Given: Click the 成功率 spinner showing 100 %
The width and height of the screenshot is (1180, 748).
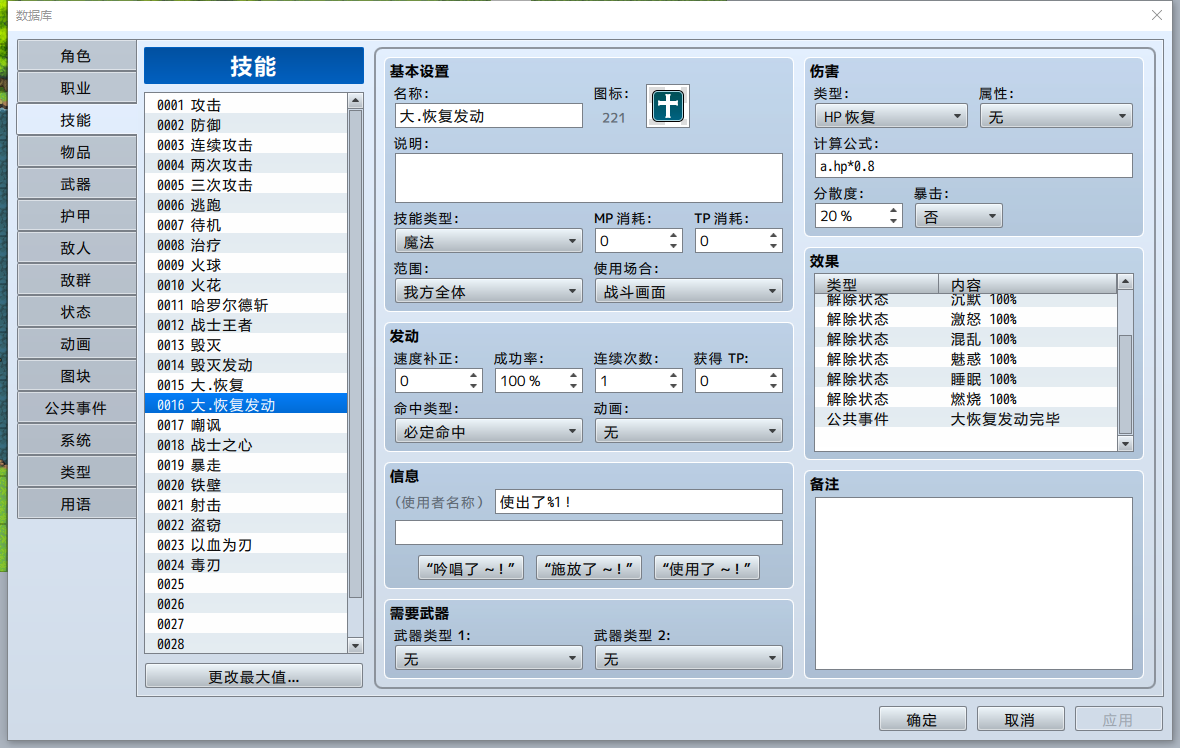Looking at the screenshot, I should (x=538, y=381).
